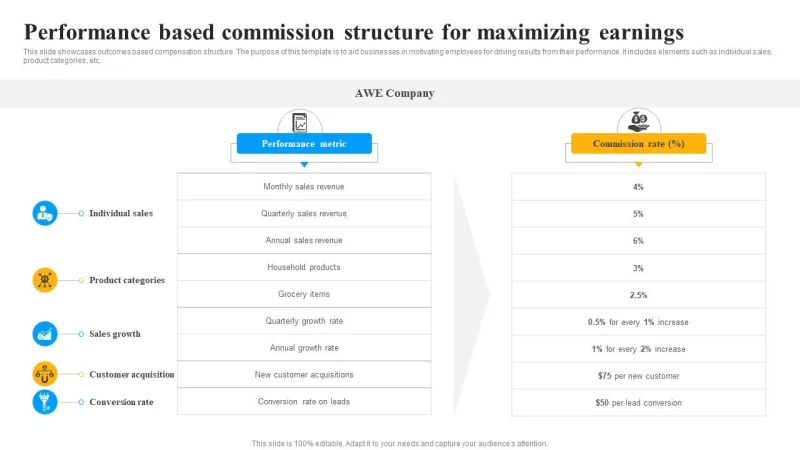Click the New customer acquisitions cell
The image size is (800, 450).
coord(304,375)
